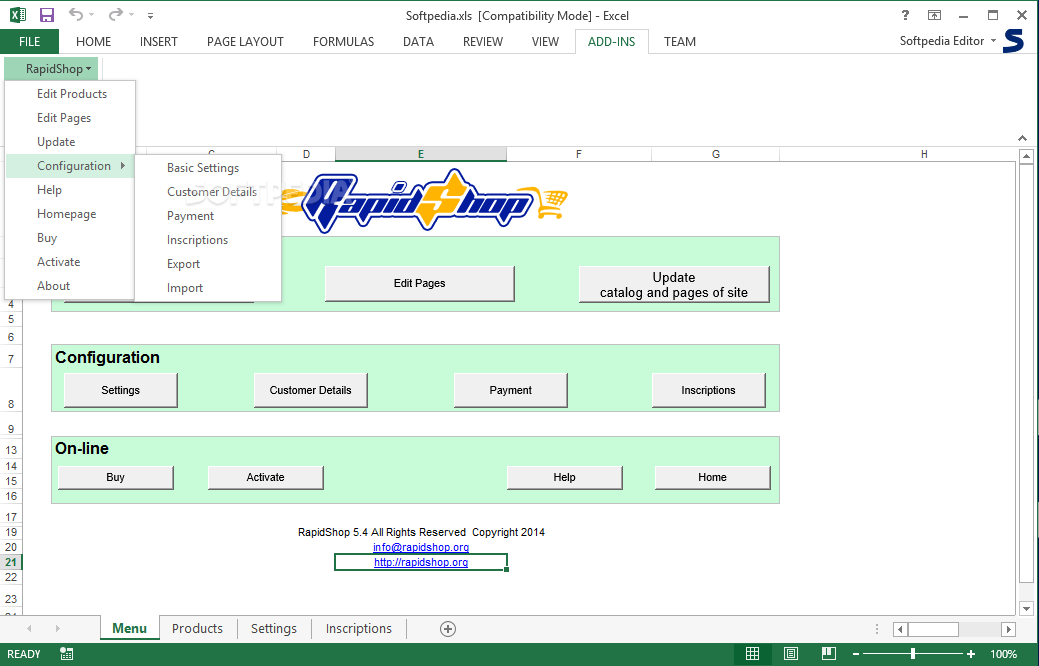Click the Customer Details sheet button
1039x666 pixels.
(310, 390)
